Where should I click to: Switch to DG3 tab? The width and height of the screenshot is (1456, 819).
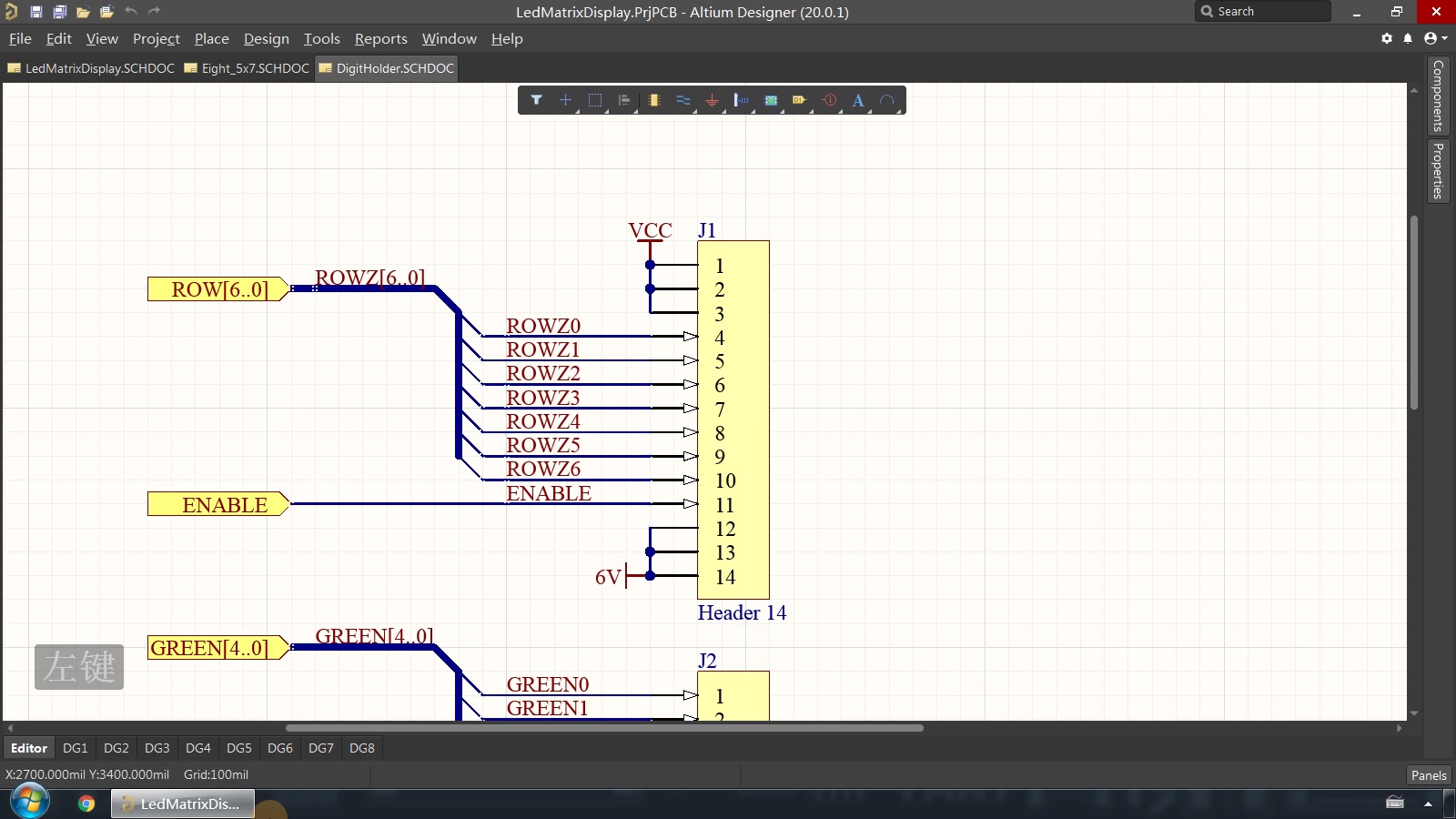click(157, 748)
